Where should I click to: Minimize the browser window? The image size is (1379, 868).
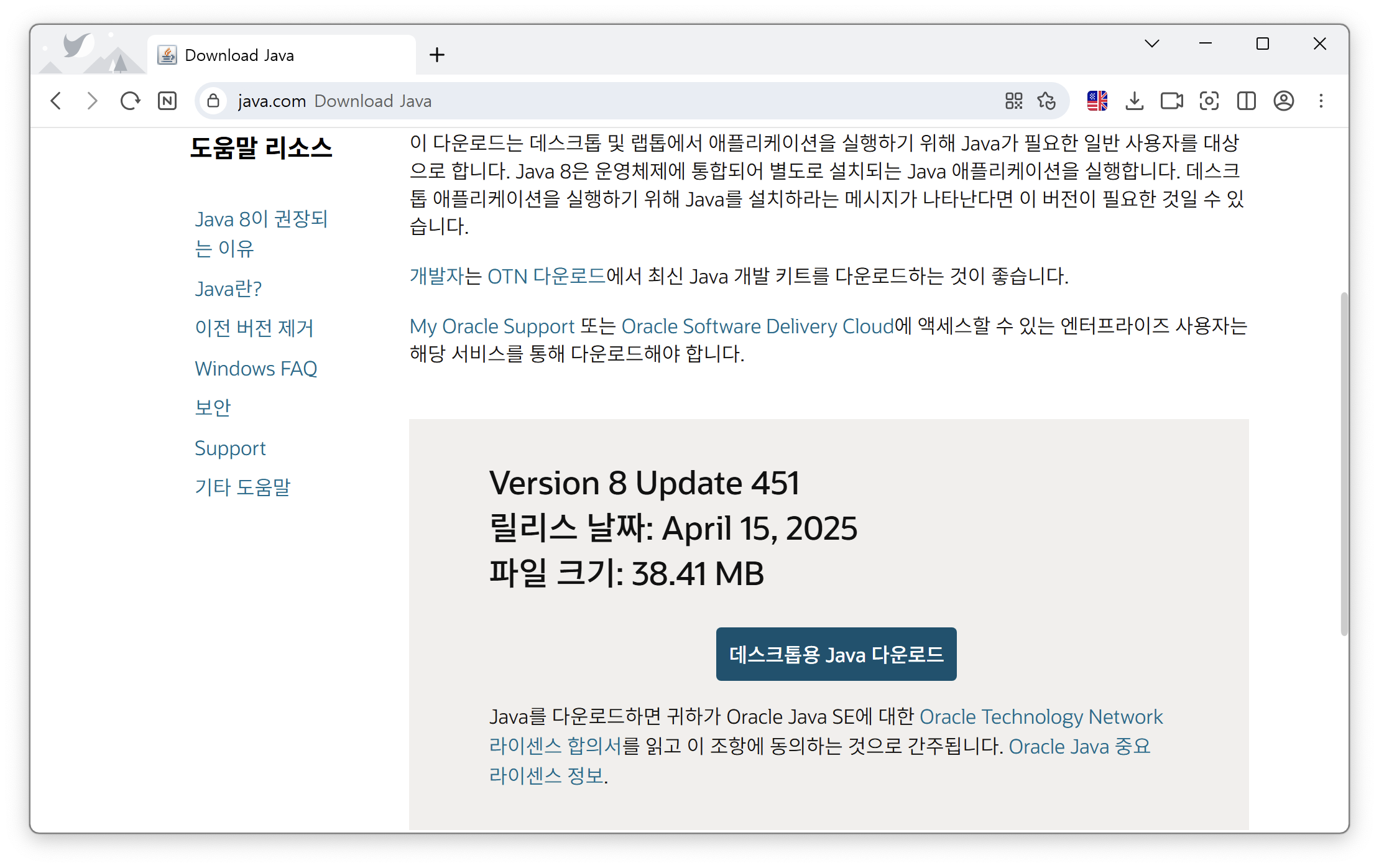click(1206, 44)
